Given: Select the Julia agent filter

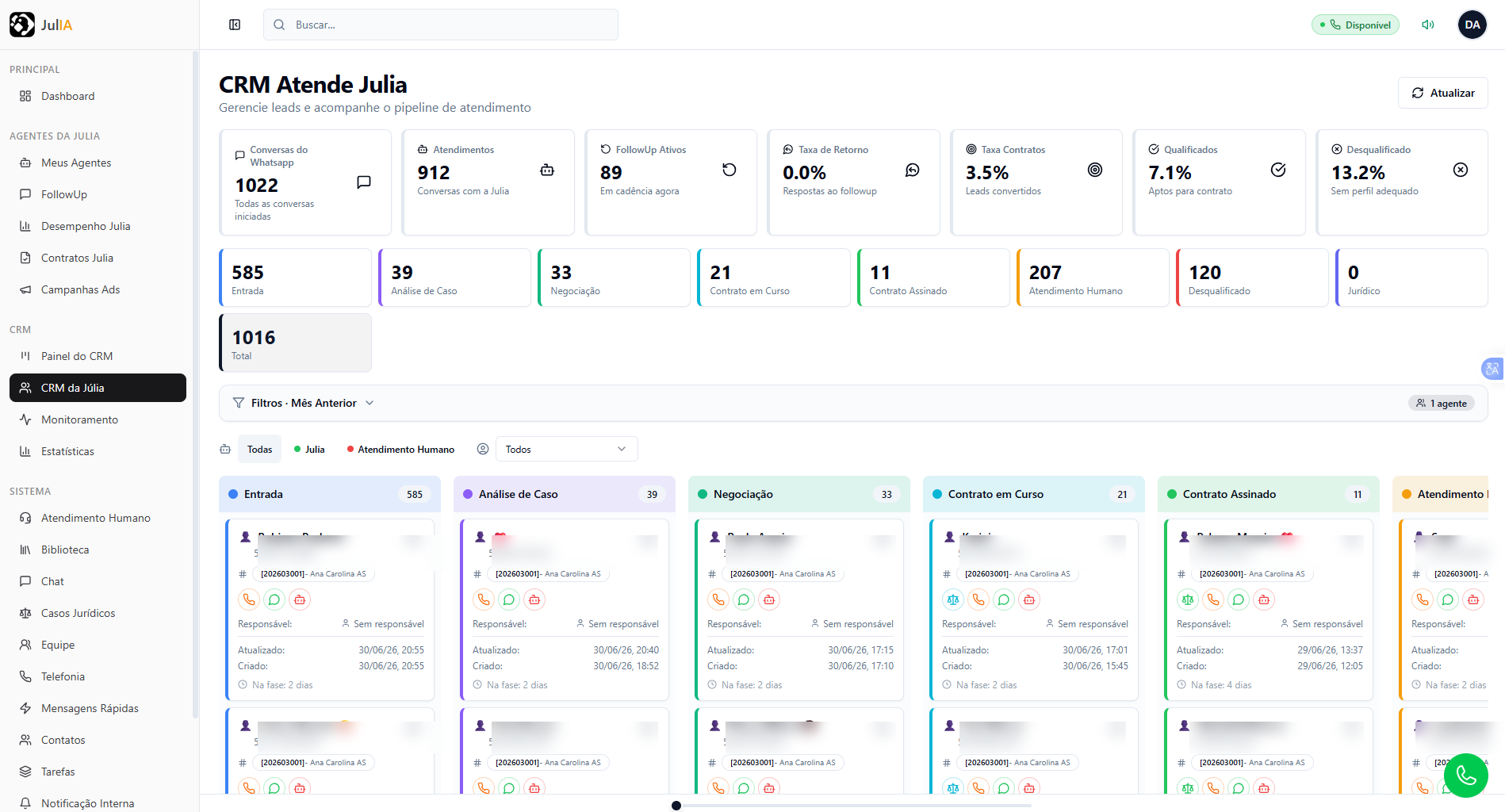Looking at the screenshot, I should point(309,449).
